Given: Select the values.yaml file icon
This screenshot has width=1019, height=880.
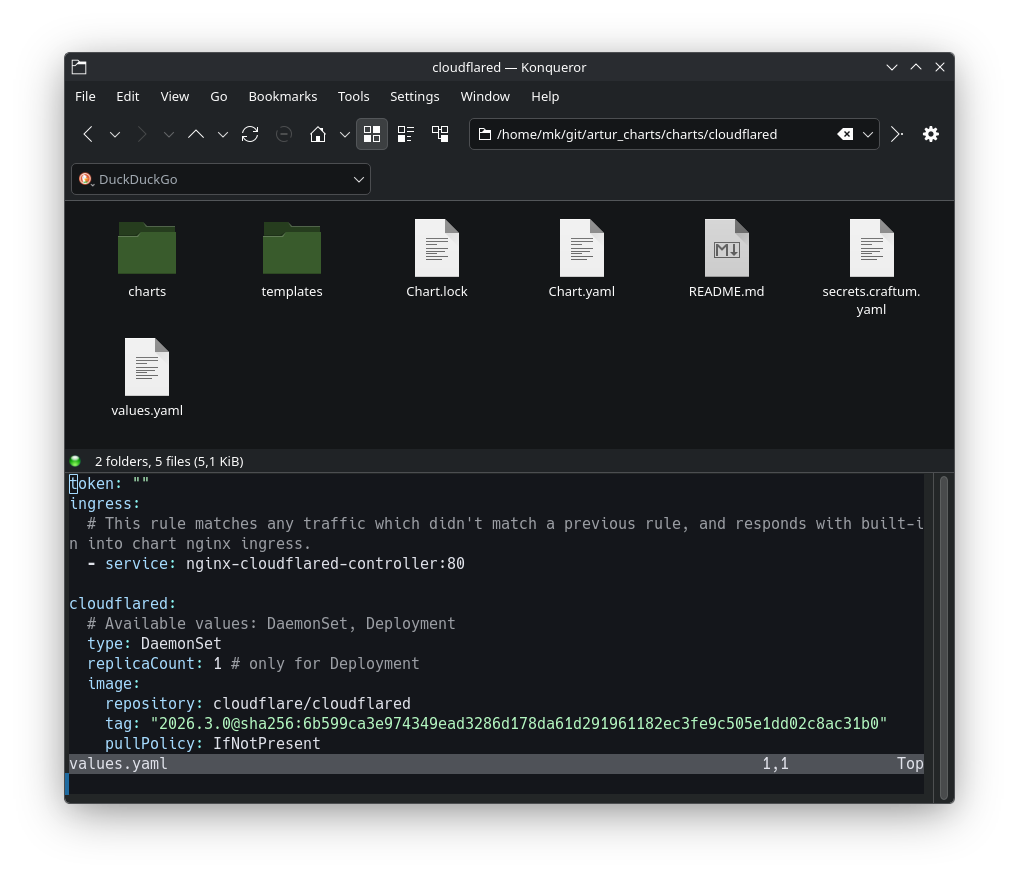Looking at the screenshot, I should [x=147, y=367].
